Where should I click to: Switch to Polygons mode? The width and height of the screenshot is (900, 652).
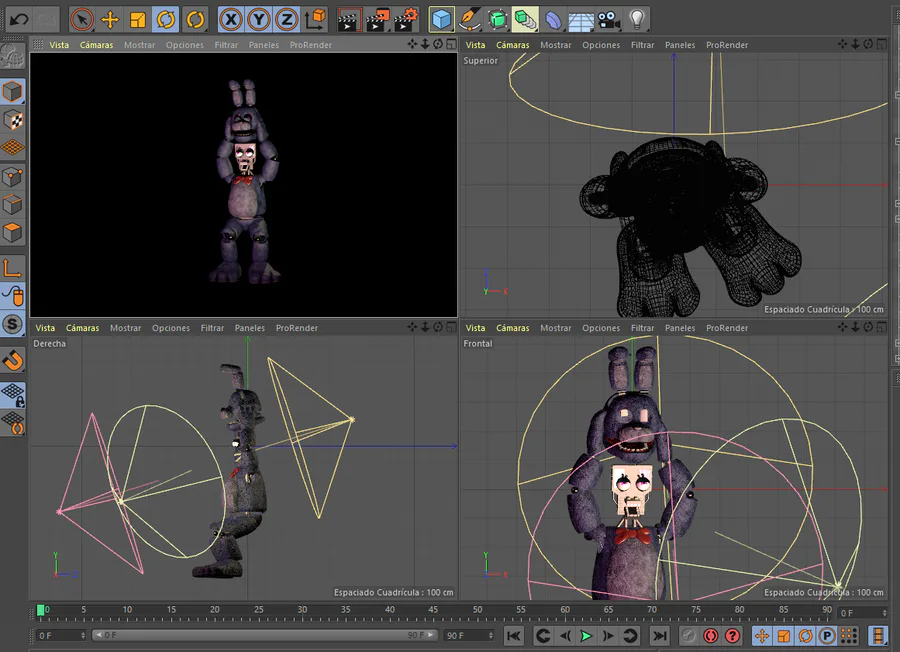12,233
